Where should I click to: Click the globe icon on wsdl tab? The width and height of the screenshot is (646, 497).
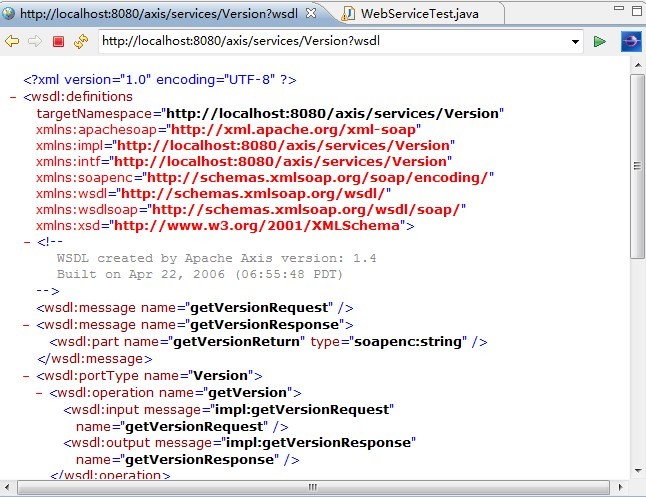point(8,14)
